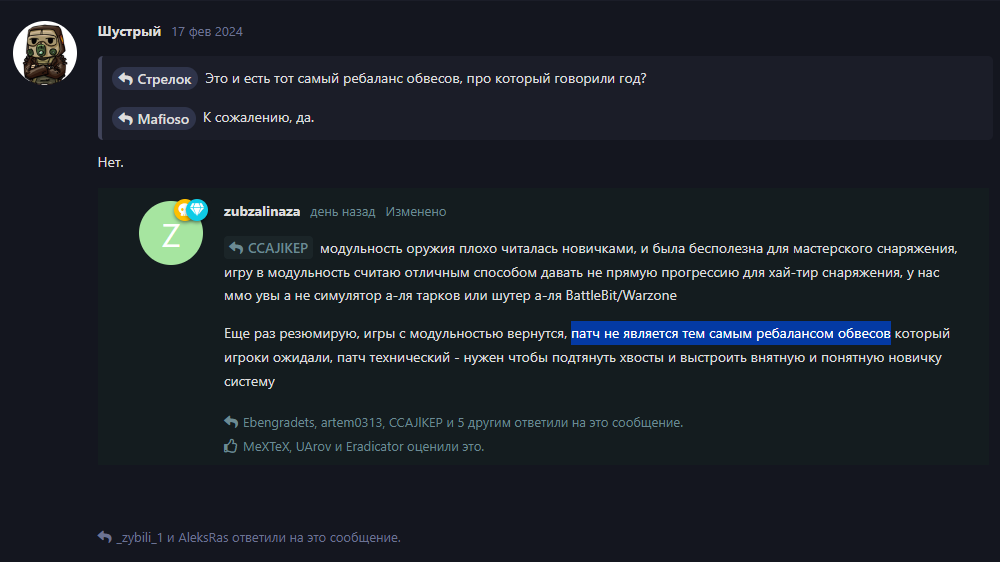Go to Mafioso's mentioned post
Image resolution: width=1000 pixels, height=562 pixels.
coord(163,119)
